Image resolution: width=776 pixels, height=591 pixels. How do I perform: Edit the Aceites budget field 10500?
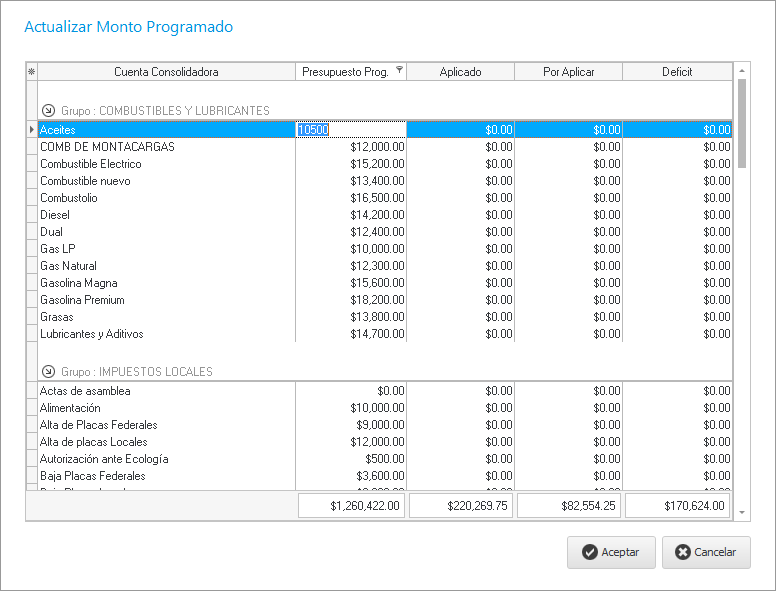350,130
